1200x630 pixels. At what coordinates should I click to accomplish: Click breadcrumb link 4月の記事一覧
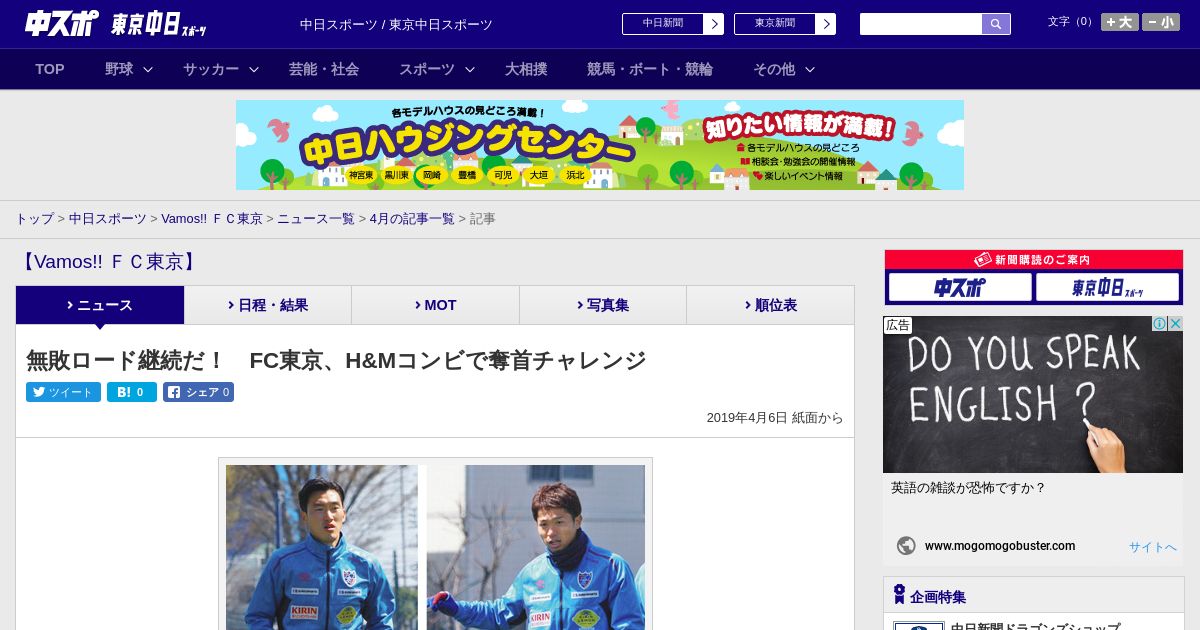pyautogui.click(x=412, y=219)
